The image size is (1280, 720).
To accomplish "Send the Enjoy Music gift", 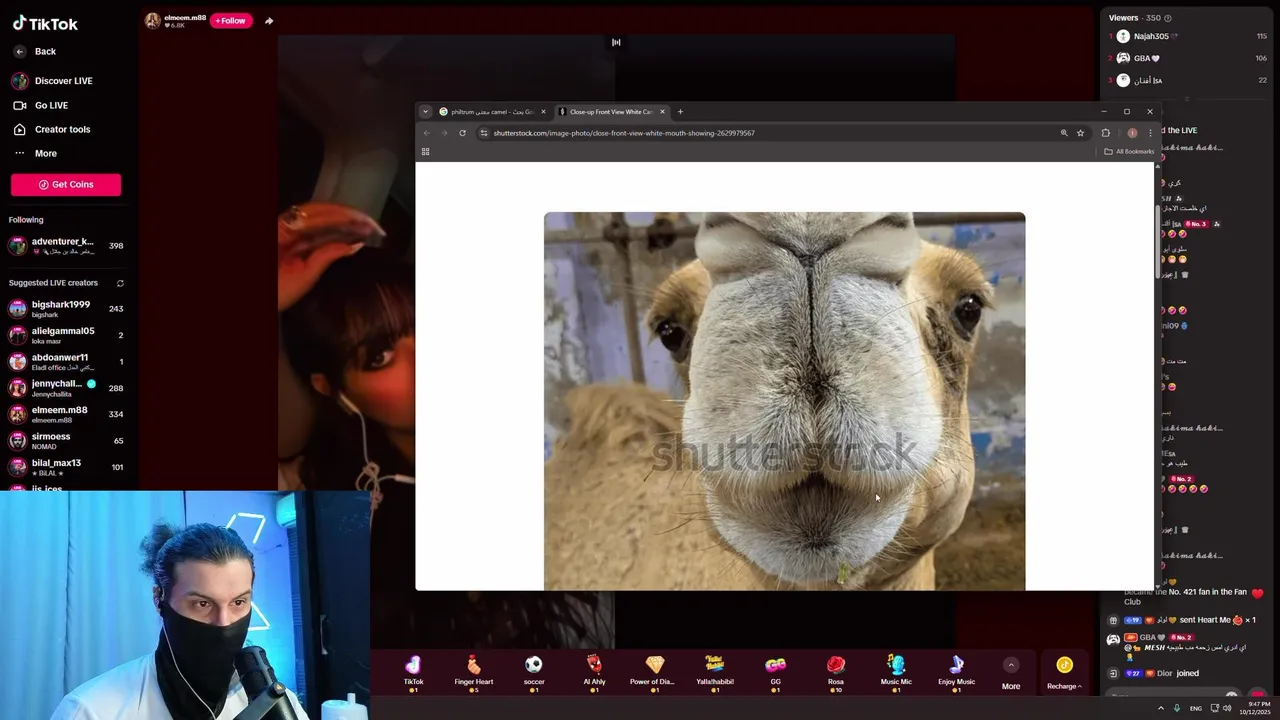I will (x=956, y=672).
